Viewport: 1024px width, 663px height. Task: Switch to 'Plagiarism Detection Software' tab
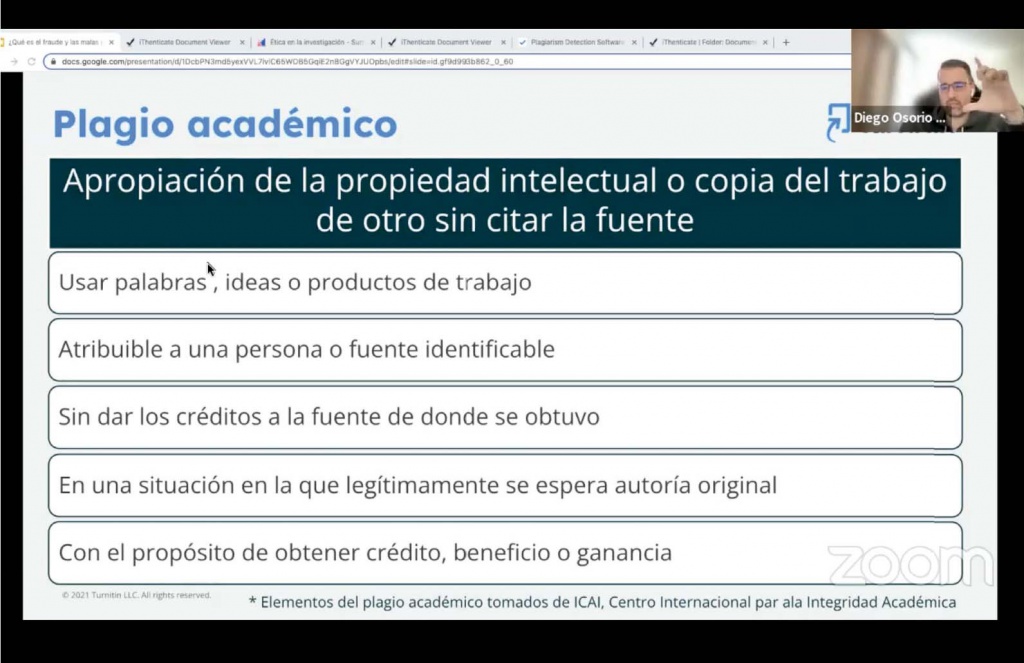[574, 42]
